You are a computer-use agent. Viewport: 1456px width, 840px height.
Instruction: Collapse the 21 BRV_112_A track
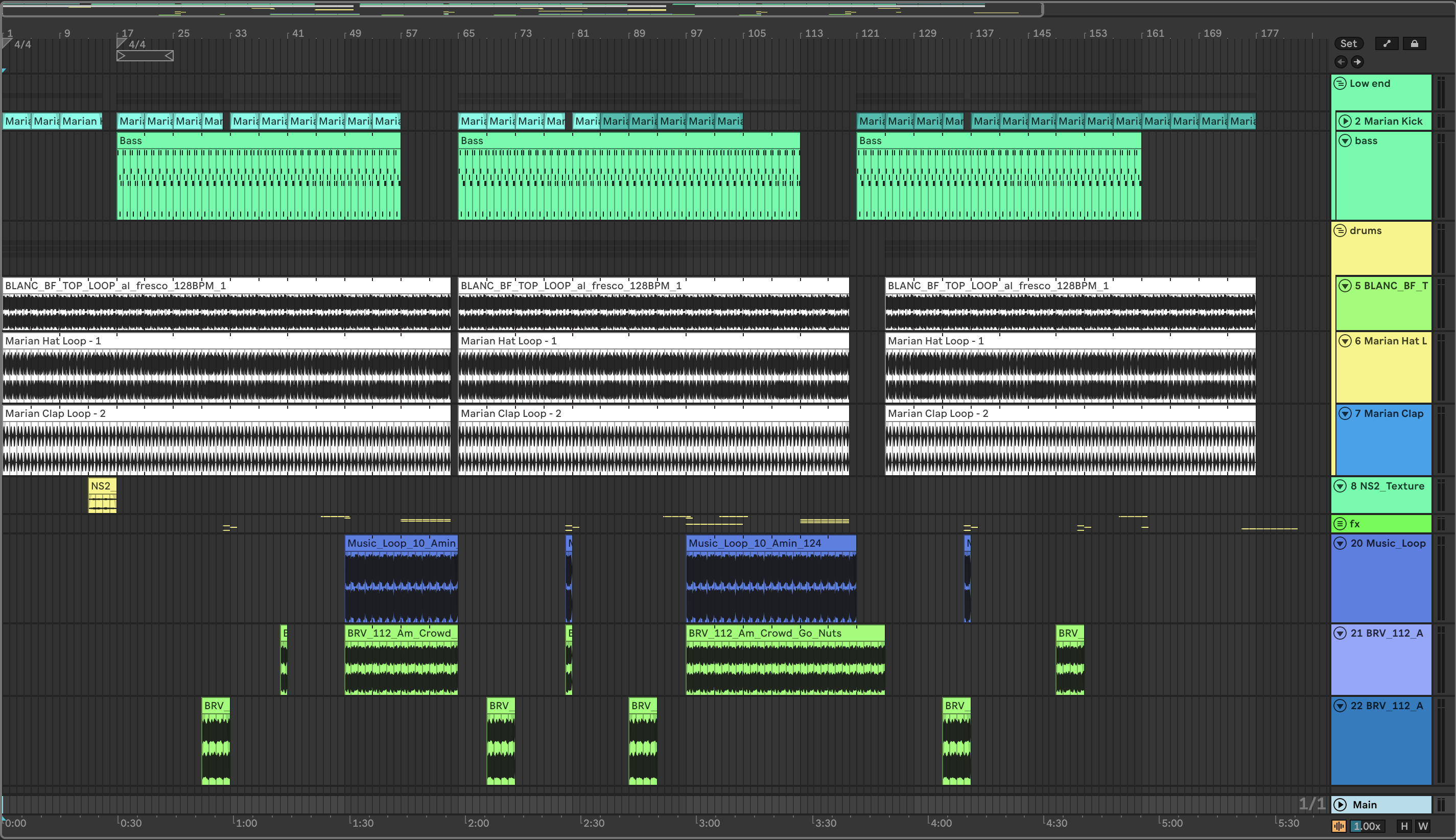coord(1340,633)
